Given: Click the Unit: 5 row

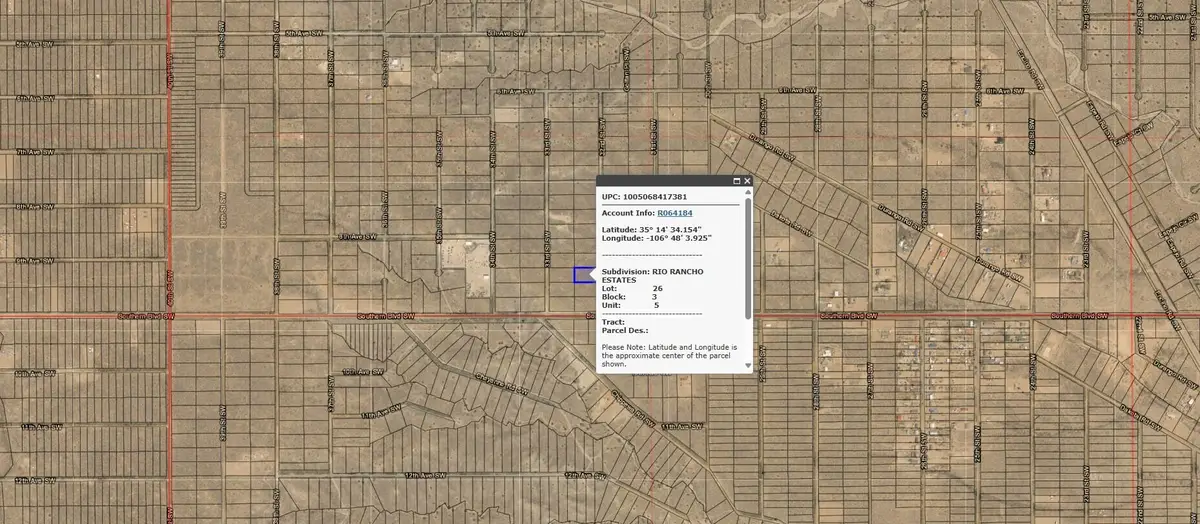Looking at the screenshot, I should coord(630,306).
